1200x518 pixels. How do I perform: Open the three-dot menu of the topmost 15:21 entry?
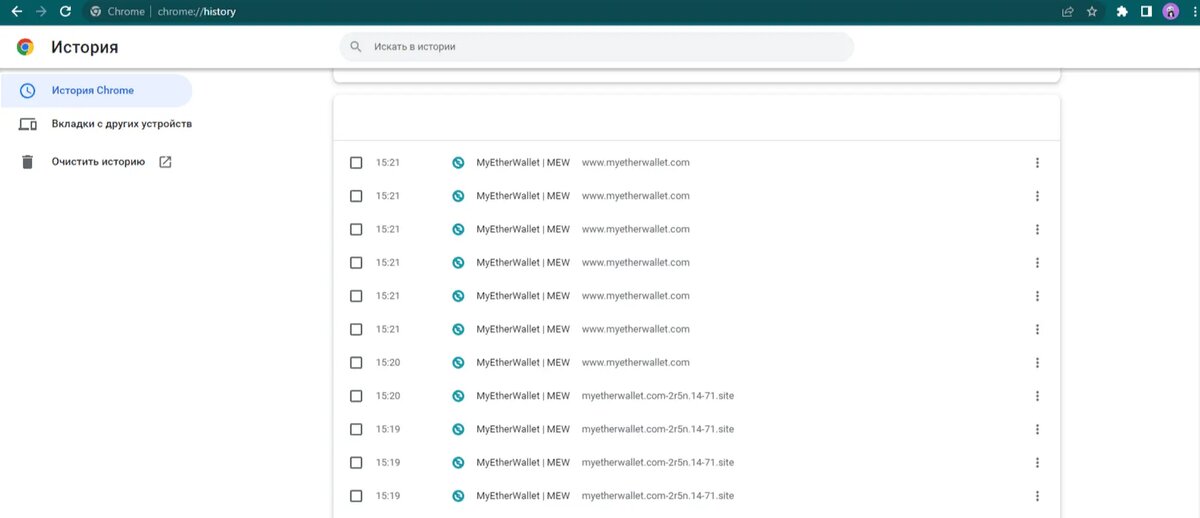click(x=1037, y=163)
